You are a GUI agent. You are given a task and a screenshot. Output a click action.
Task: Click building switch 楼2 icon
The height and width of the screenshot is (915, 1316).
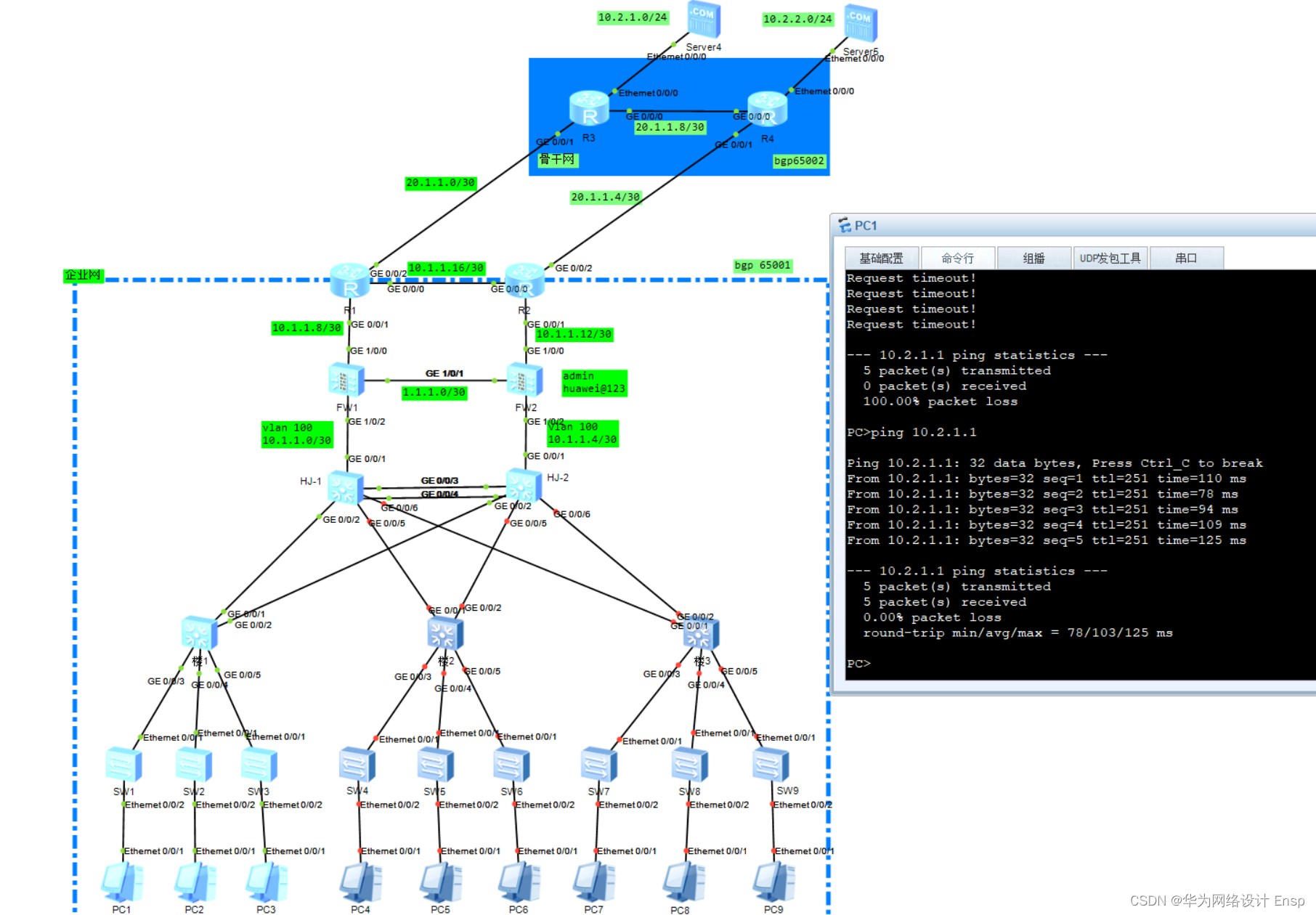click(x=445, y=633)
